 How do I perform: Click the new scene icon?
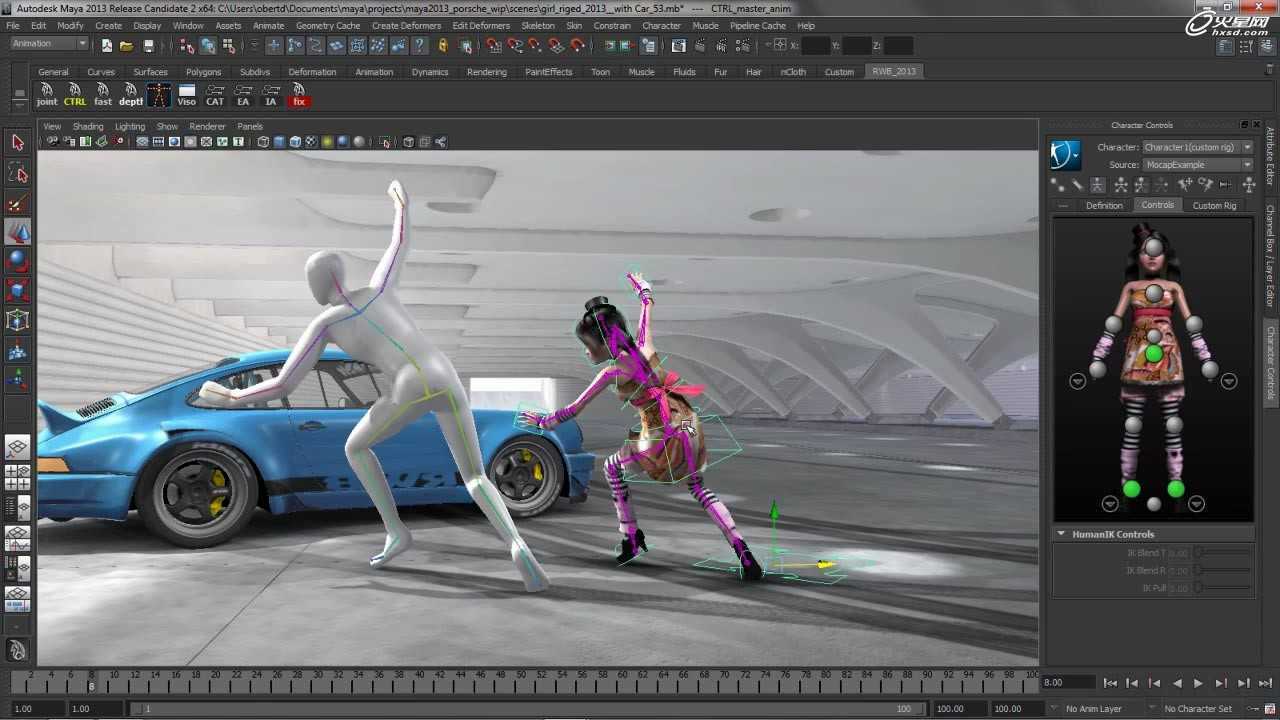click(108, 45)
